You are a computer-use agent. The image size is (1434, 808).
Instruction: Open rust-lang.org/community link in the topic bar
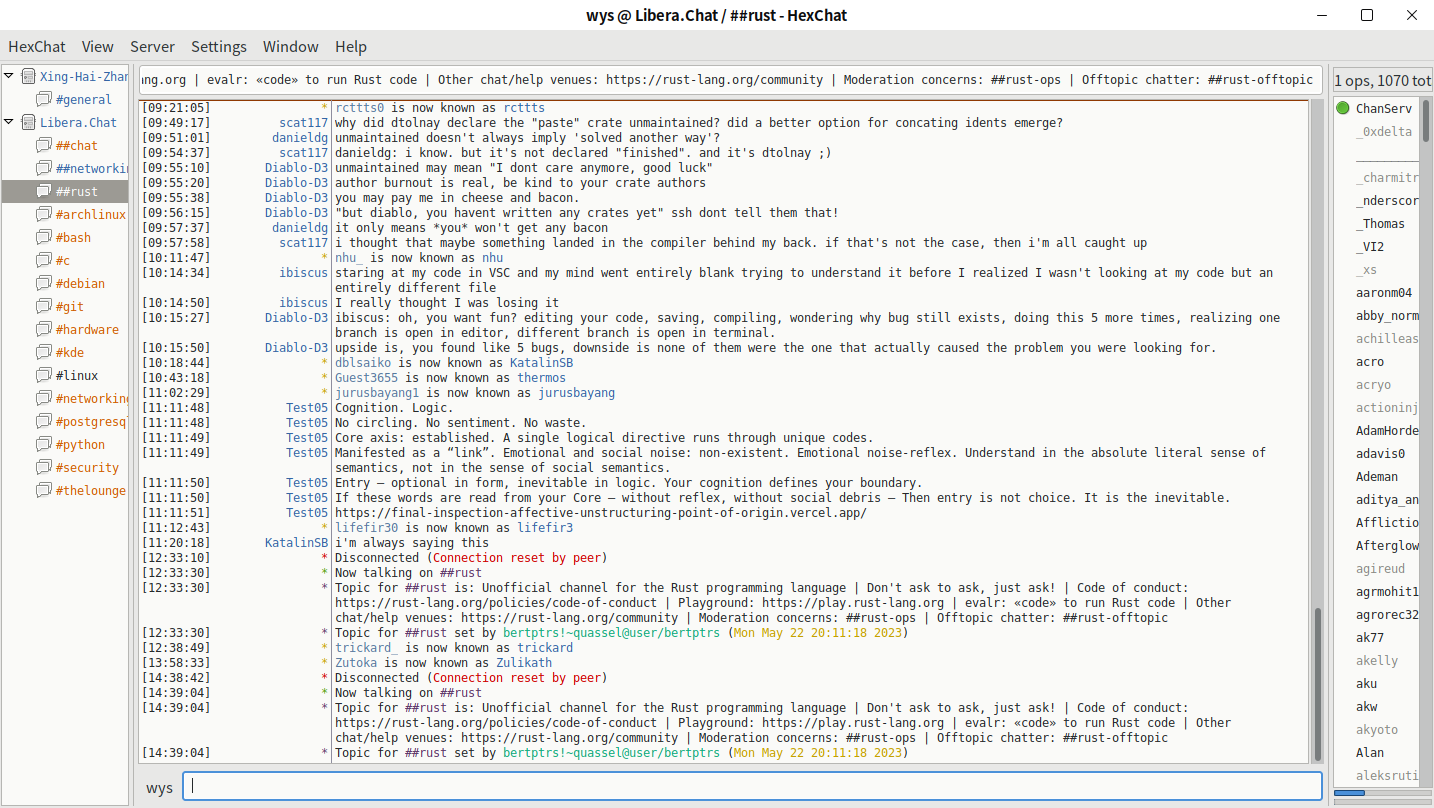point(714,80)
